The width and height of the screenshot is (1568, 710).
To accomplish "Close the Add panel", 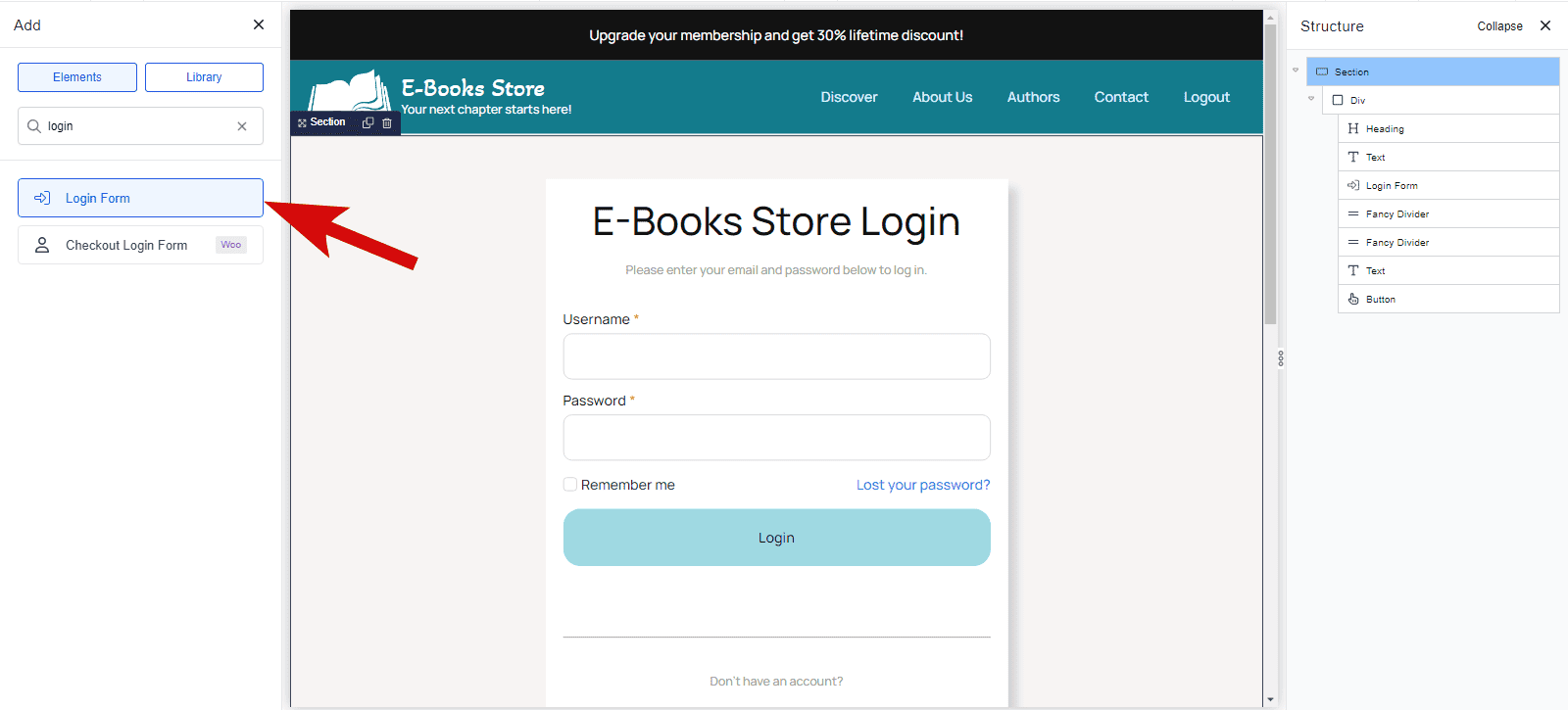I will (259, 24).
